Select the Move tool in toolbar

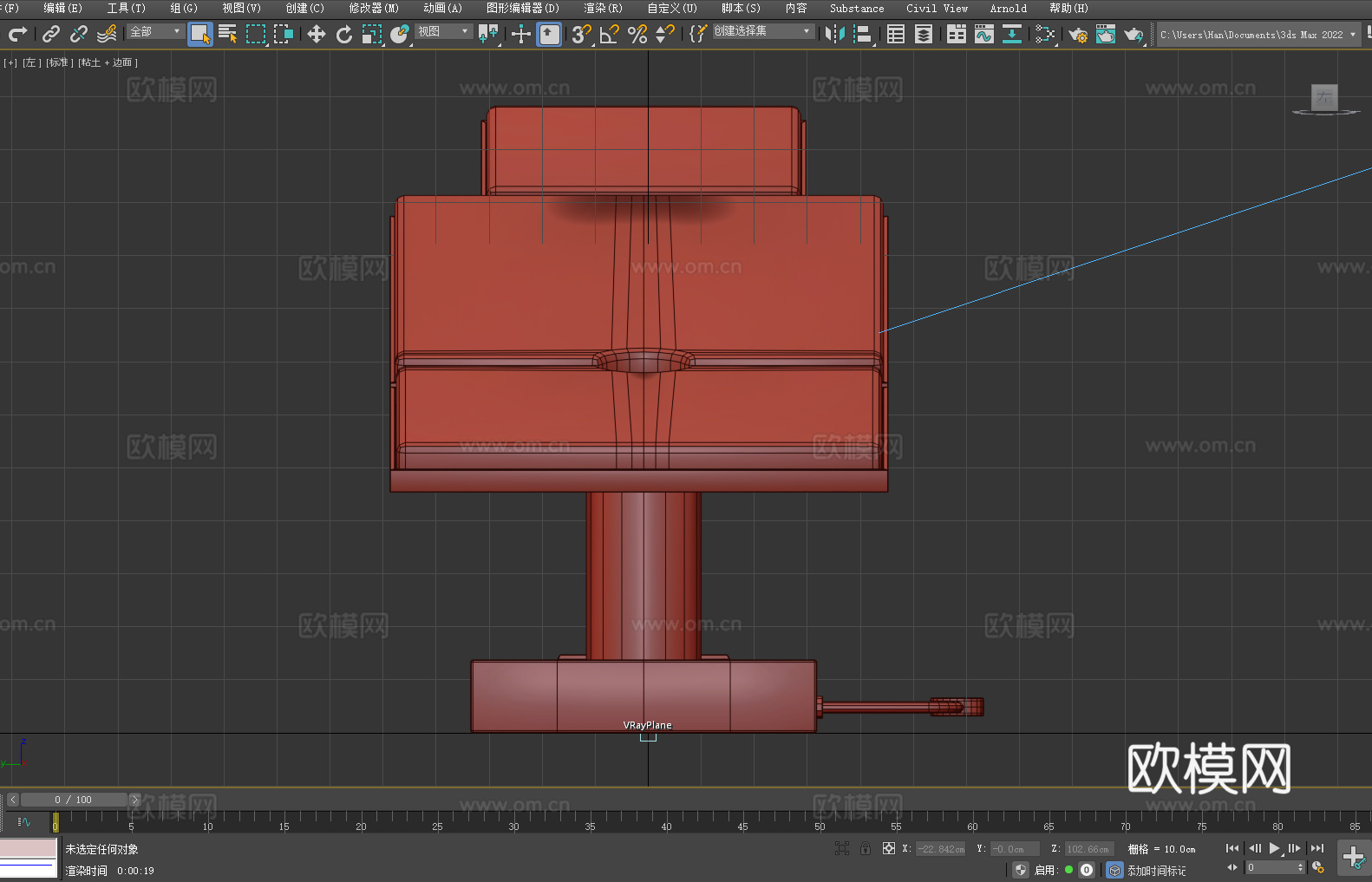(317, 34)
